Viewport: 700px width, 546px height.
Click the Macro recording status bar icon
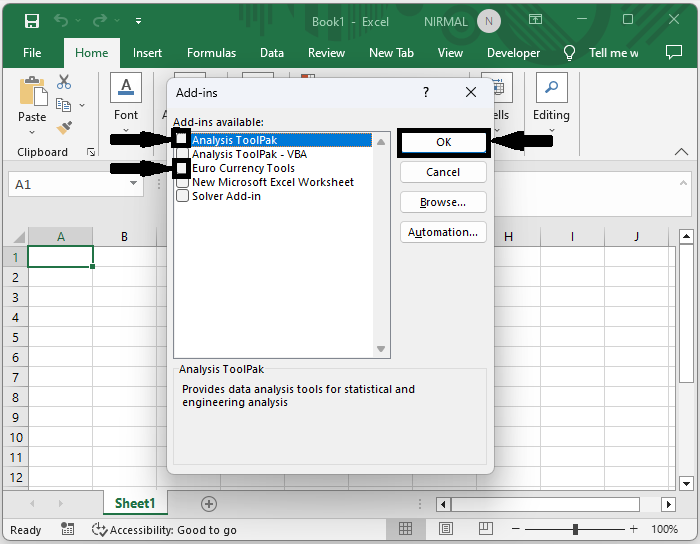(x=67, y=529)
